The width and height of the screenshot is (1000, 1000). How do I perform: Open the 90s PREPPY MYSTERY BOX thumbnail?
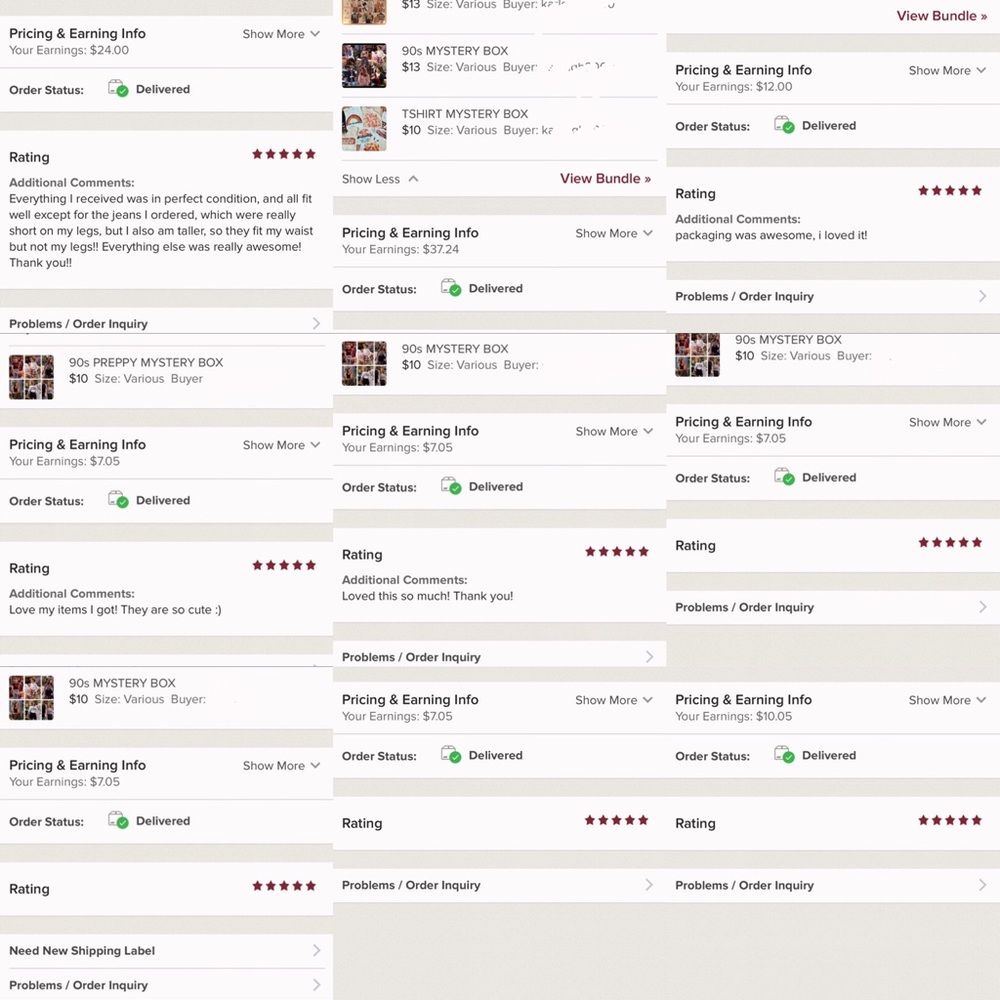coord(31,377)
